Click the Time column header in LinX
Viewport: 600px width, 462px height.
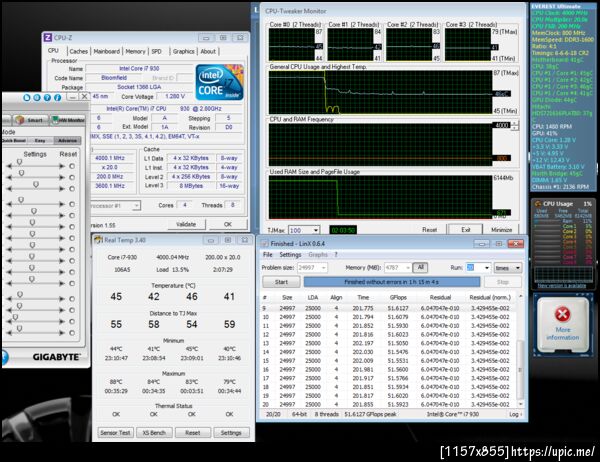click(363, 297)
